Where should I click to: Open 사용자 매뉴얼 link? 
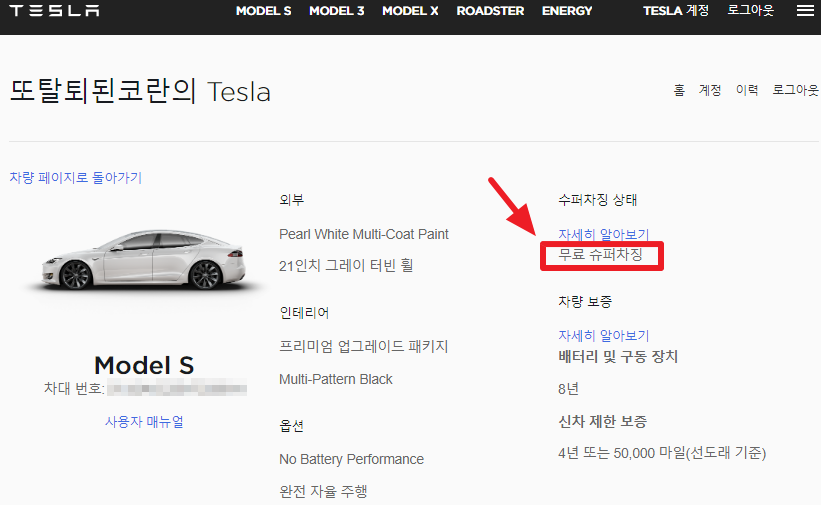tap(145, 422)
